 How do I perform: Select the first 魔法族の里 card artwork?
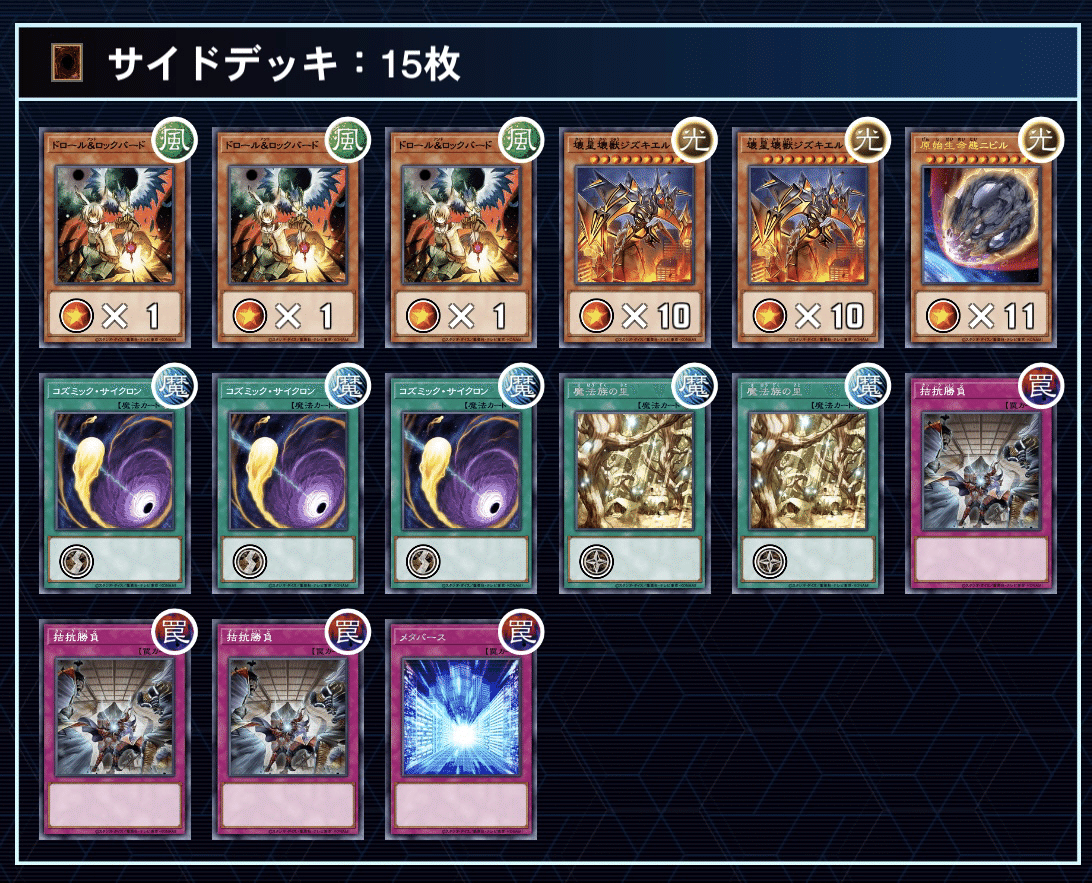[634, 471]
